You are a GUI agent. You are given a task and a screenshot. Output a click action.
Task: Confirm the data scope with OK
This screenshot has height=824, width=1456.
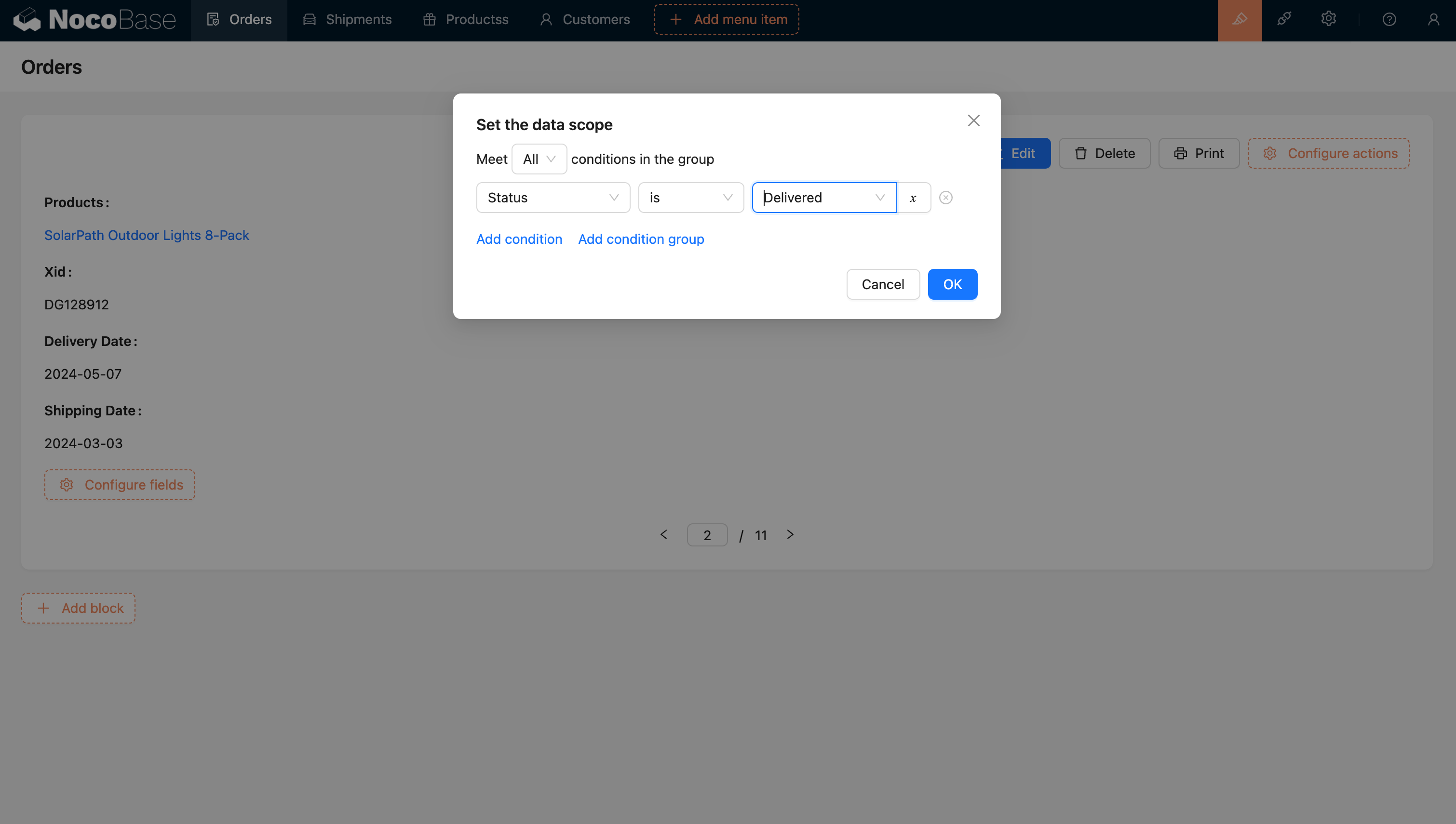(x=952, y=284)
